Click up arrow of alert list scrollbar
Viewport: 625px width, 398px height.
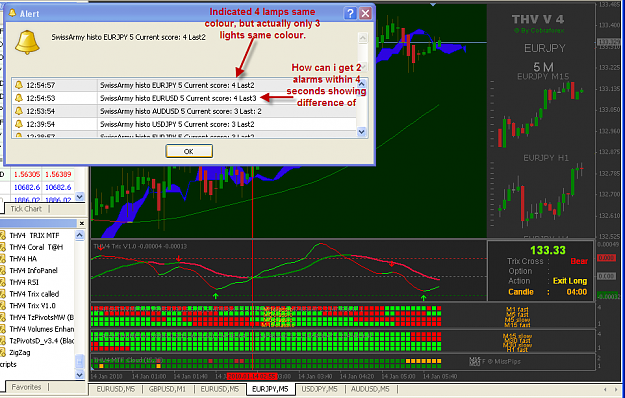pos(362,84)
